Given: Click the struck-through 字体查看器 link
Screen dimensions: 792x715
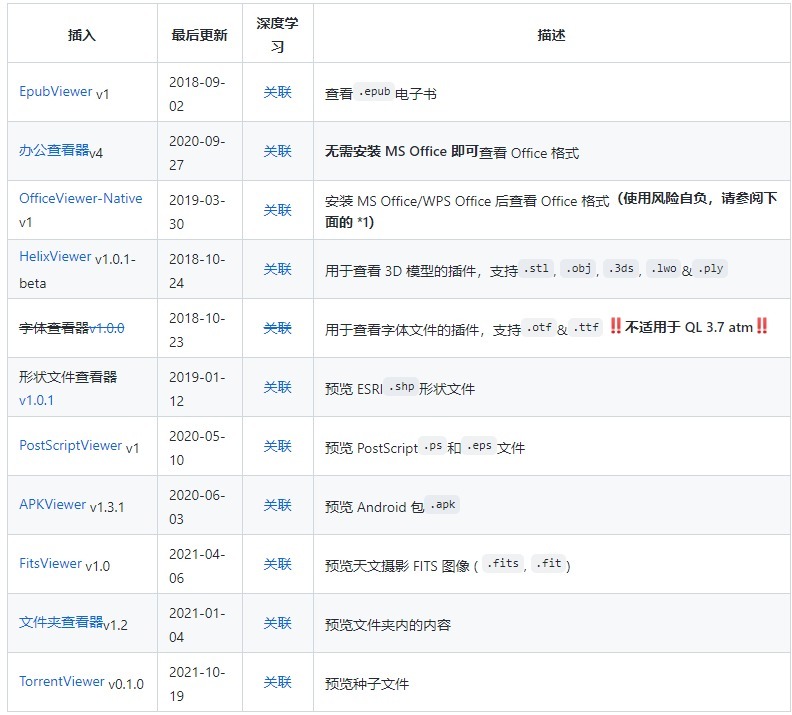Looking at the screenshot, I should pos(54,327).
